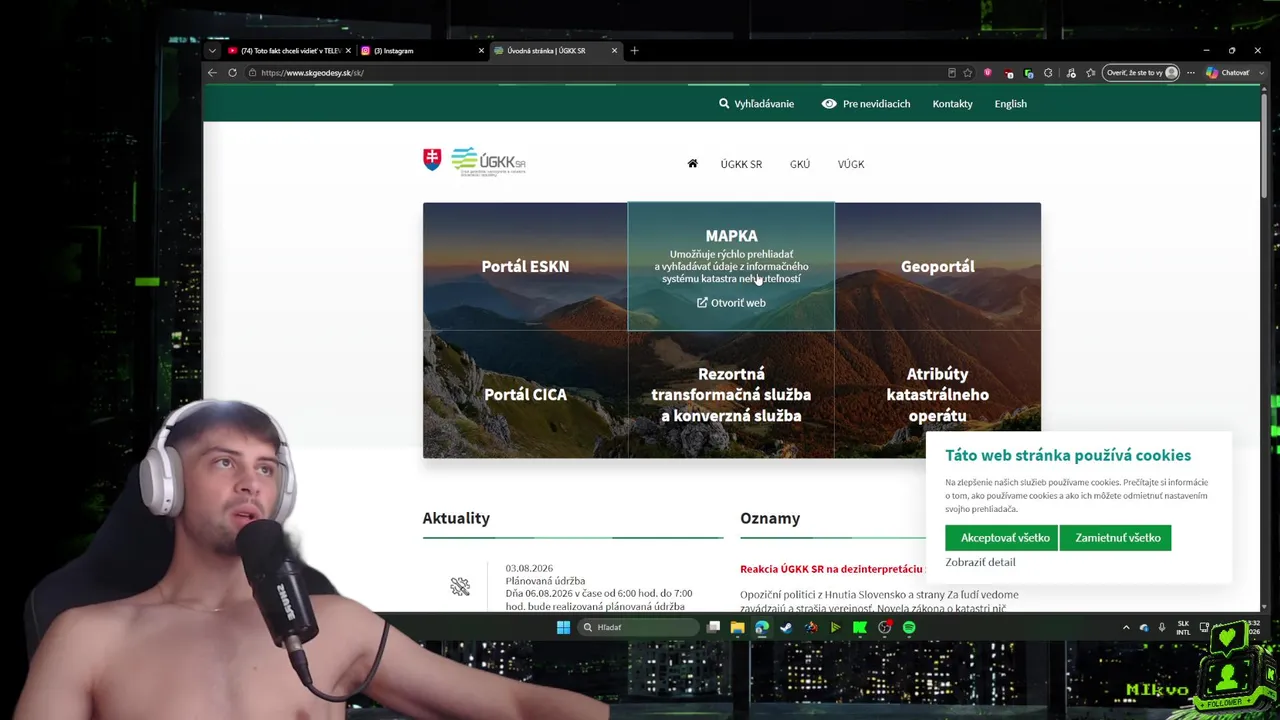The width and height of the screenshot is (1280, 720).
Task: Open the Kontakty page
Action: point(952,103)
